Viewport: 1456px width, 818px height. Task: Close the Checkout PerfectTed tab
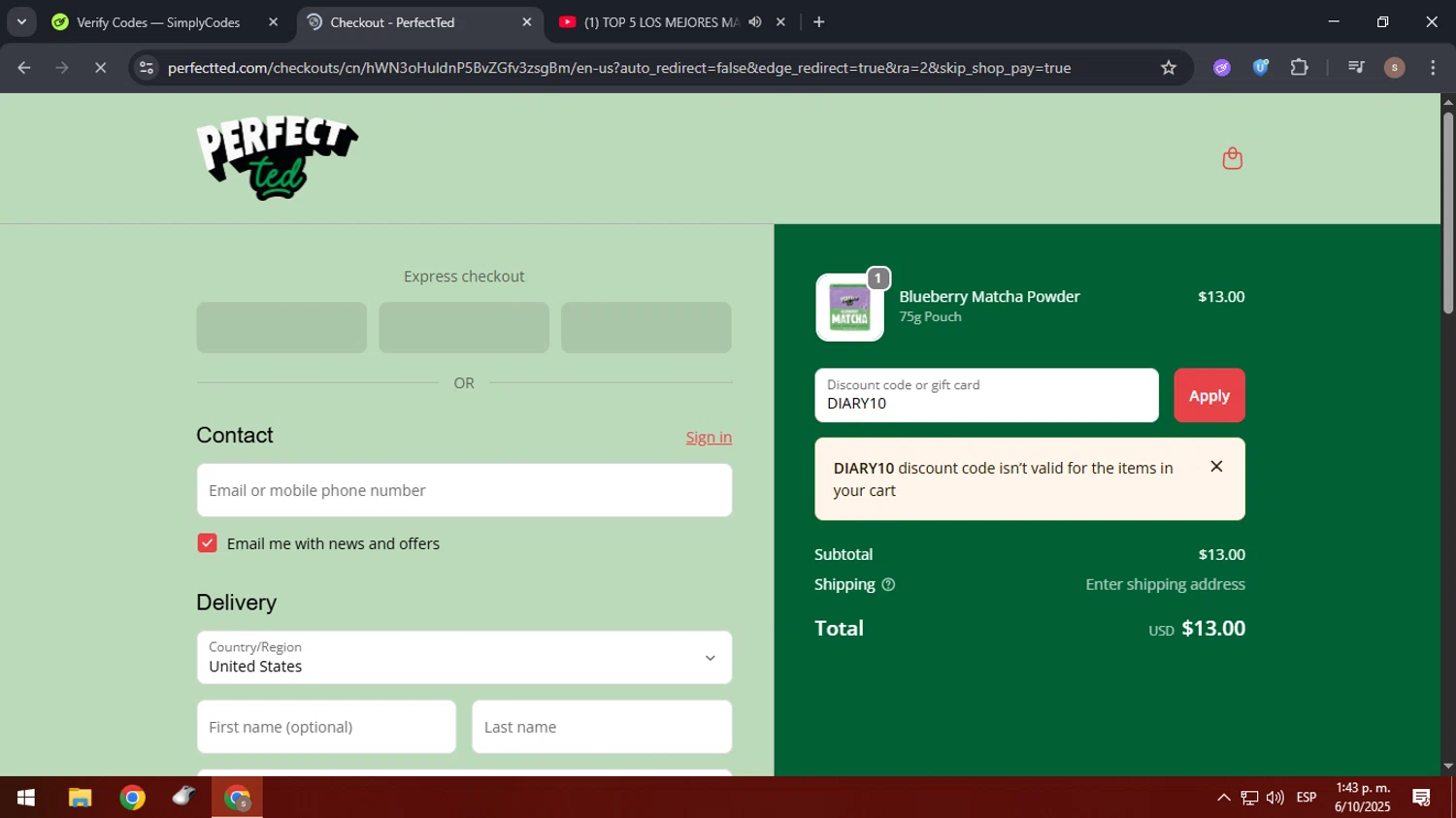click(x=527, y=22)
